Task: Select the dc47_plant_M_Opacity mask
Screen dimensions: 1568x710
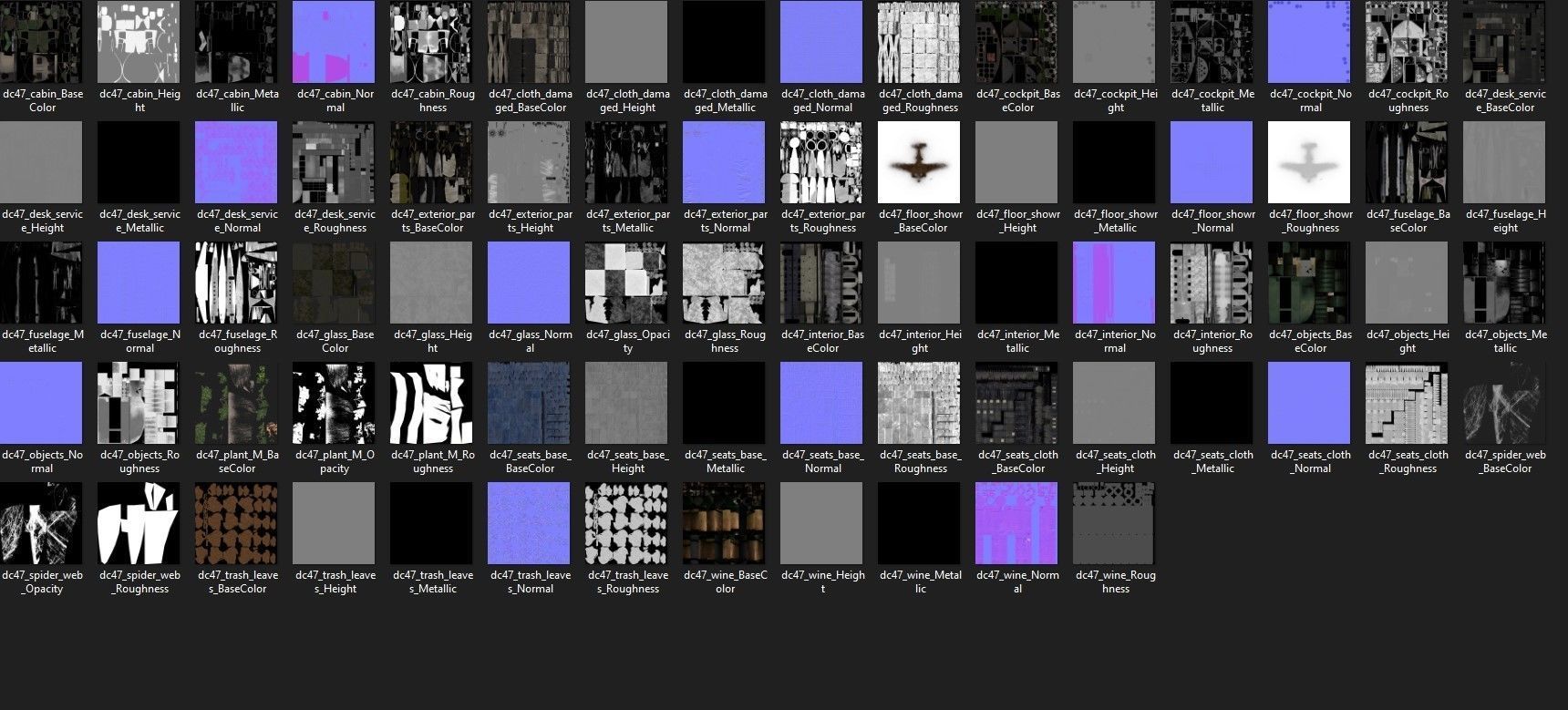Action: tap(335, 403)
